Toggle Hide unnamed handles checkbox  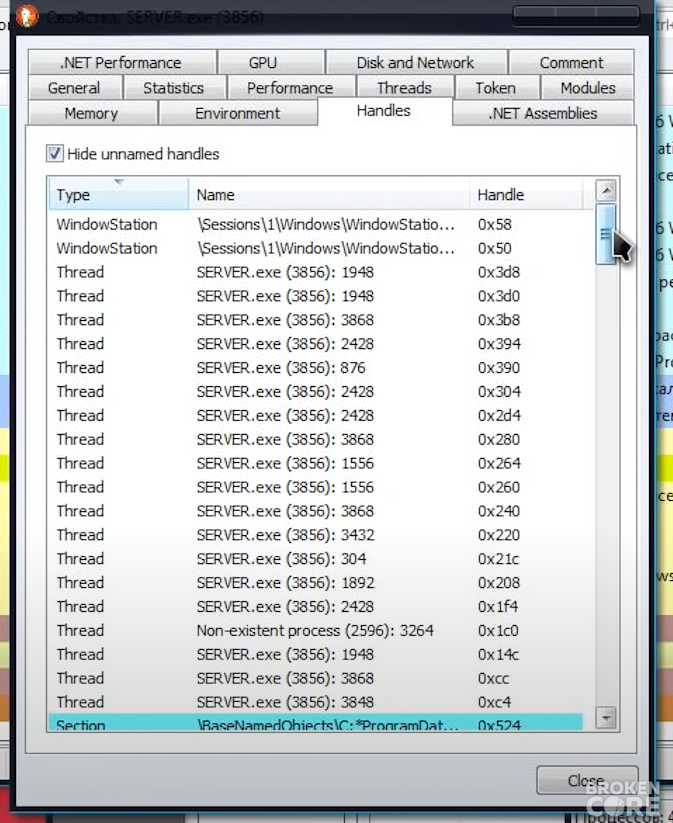55,154
